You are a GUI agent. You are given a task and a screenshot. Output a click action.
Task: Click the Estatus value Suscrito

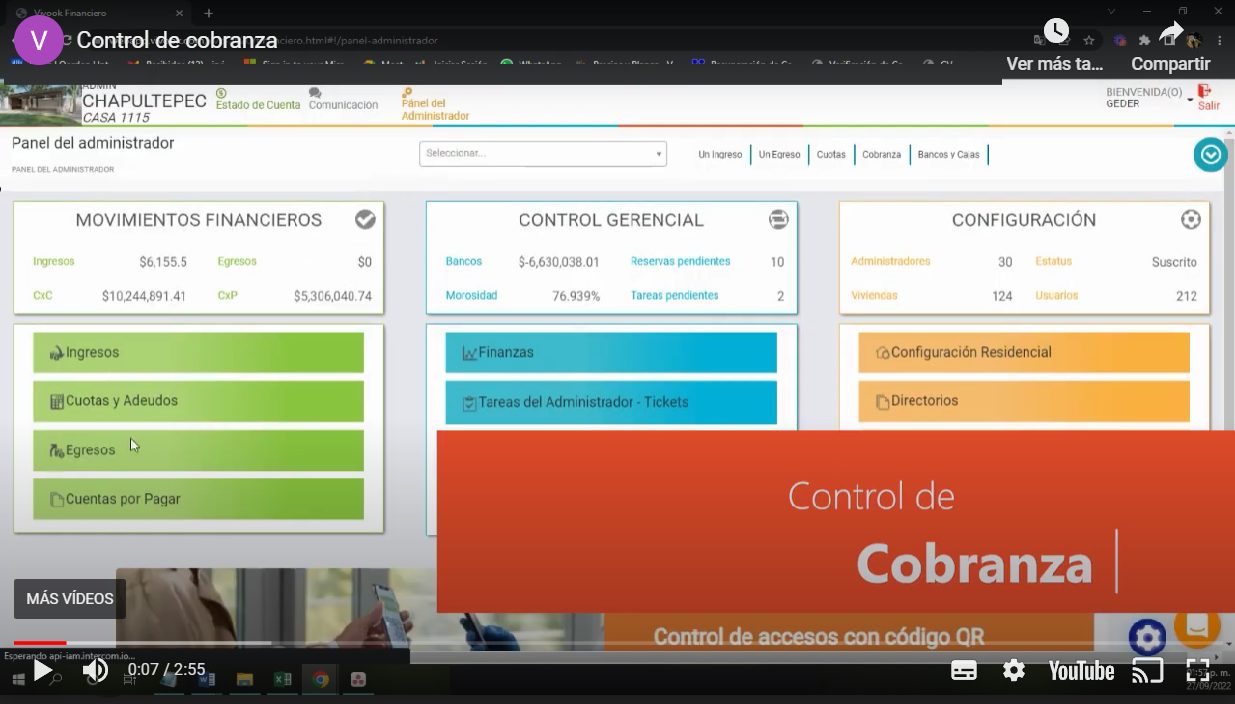click(x=1174, y=263)
